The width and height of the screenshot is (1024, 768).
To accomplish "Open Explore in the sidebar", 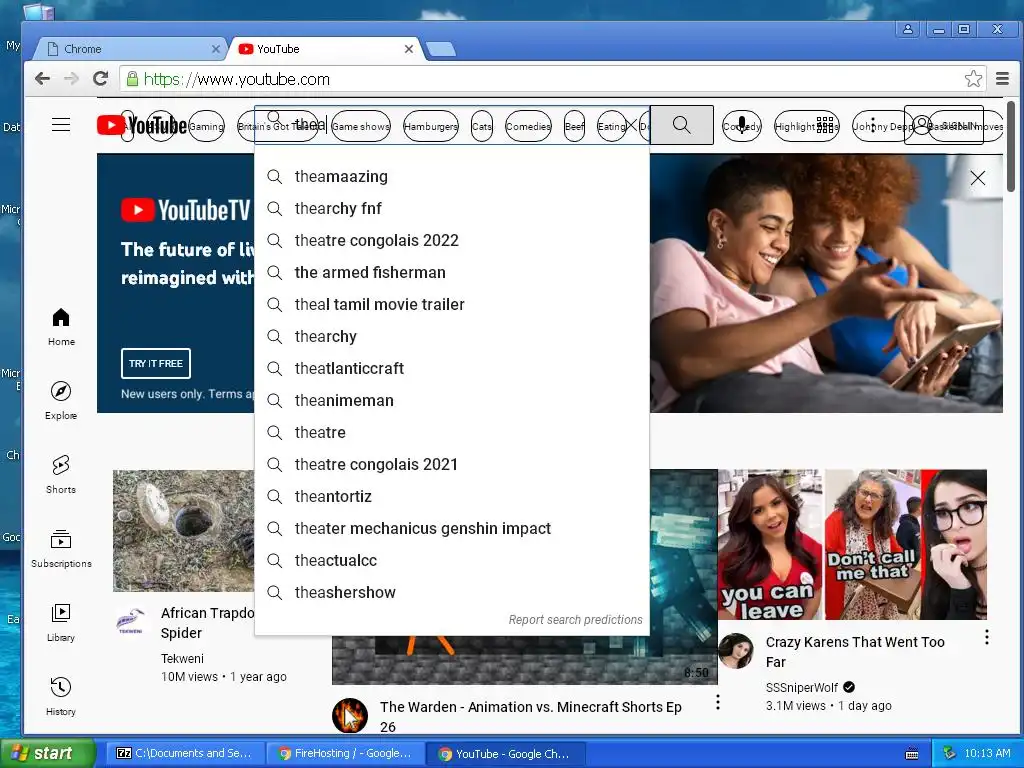I will pyautogui.click(x=61, y=400).
